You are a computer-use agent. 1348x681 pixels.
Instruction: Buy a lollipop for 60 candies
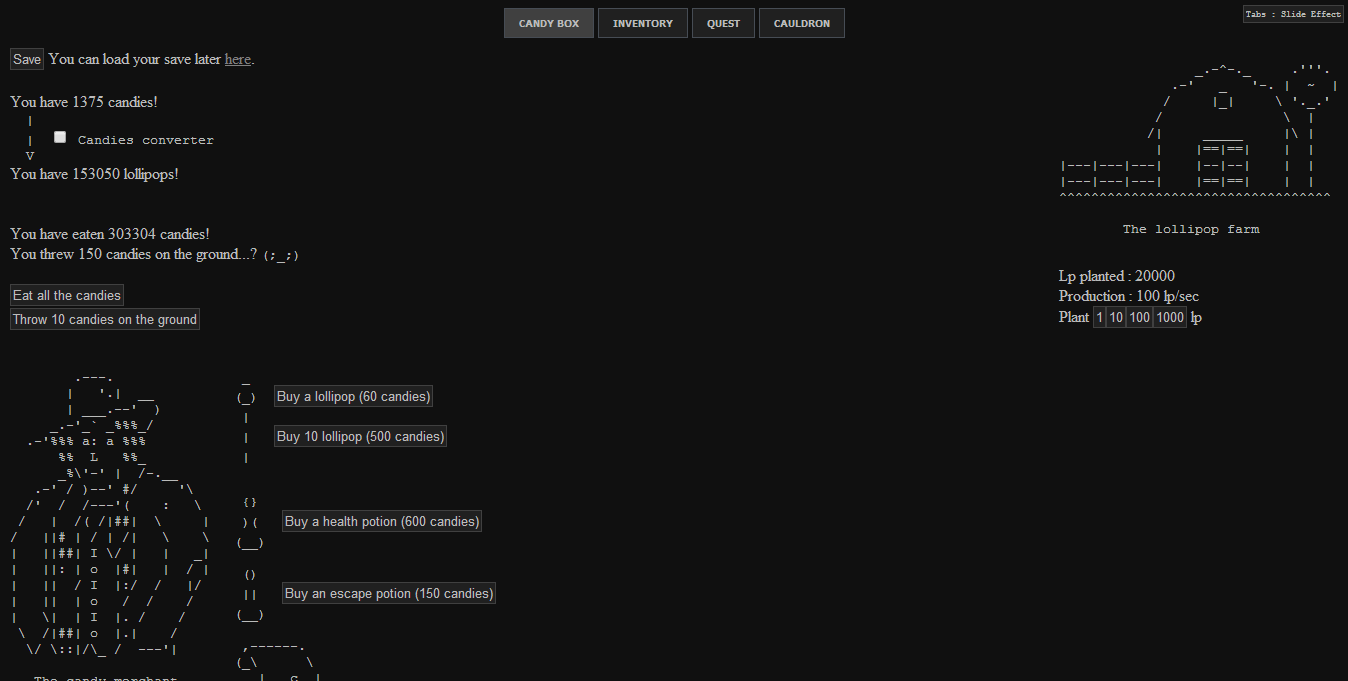354,396
